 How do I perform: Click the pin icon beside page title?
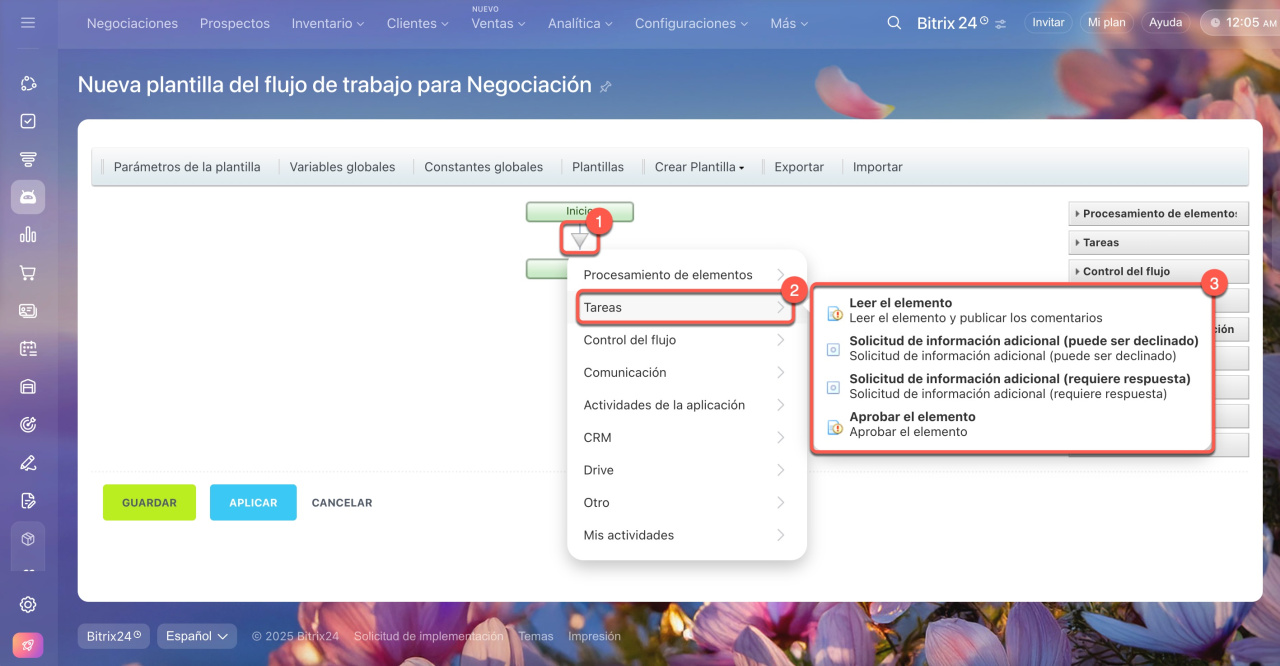click(x=605, y=87)
